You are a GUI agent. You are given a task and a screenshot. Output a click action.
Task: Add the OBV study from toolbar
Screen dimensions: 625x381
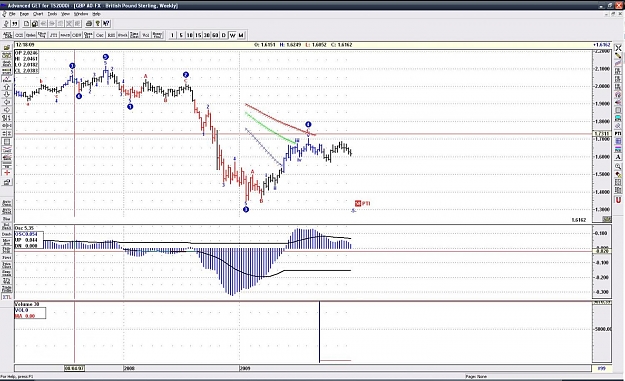pyautogui.click(x=77, y=35)
